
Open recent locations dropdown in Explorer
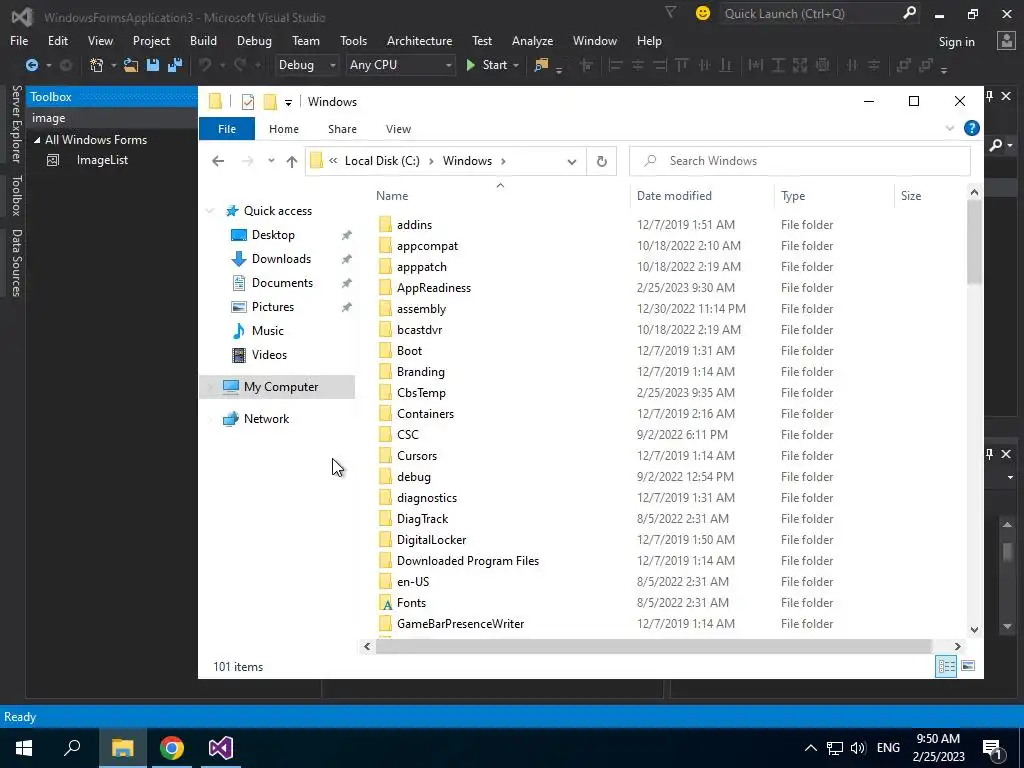pyautogui.click(x=271, y=161)
